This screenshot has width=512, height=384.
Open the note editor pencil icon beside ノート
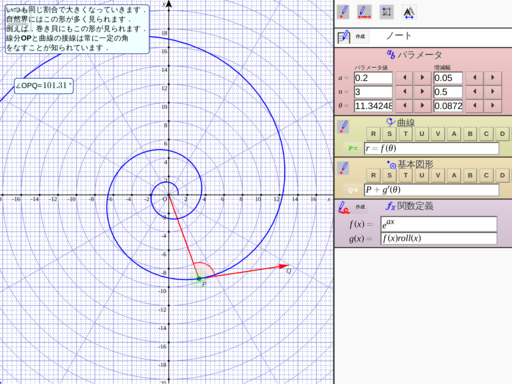pos(343,37)
